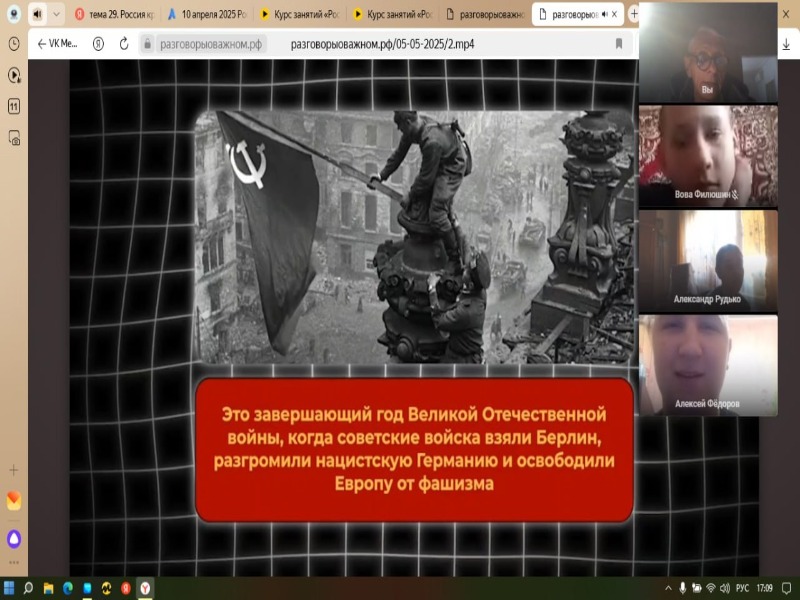Switch the keyboard language РУС indicator
This screenshot has width=800, height=600.
click(x=743, y=588)
